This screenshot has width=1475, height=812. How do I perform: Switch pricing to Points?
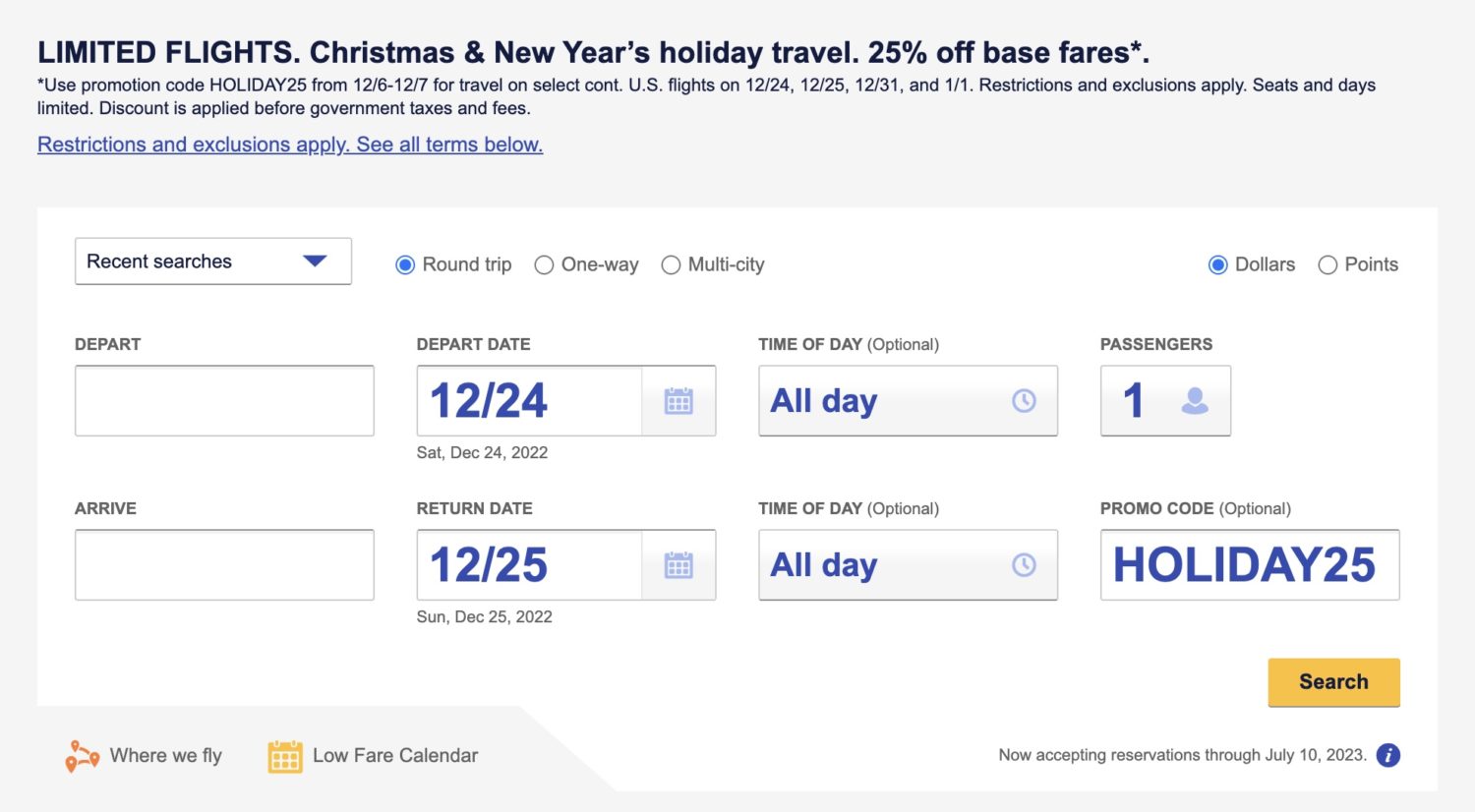pyautogui.click(x=1328, y=264)
